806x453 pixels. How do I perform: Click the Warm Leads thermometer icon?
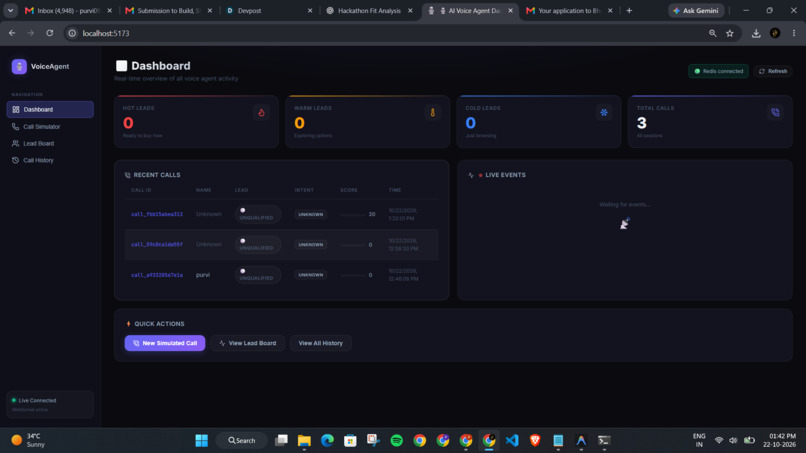click(x=432, y=113)
